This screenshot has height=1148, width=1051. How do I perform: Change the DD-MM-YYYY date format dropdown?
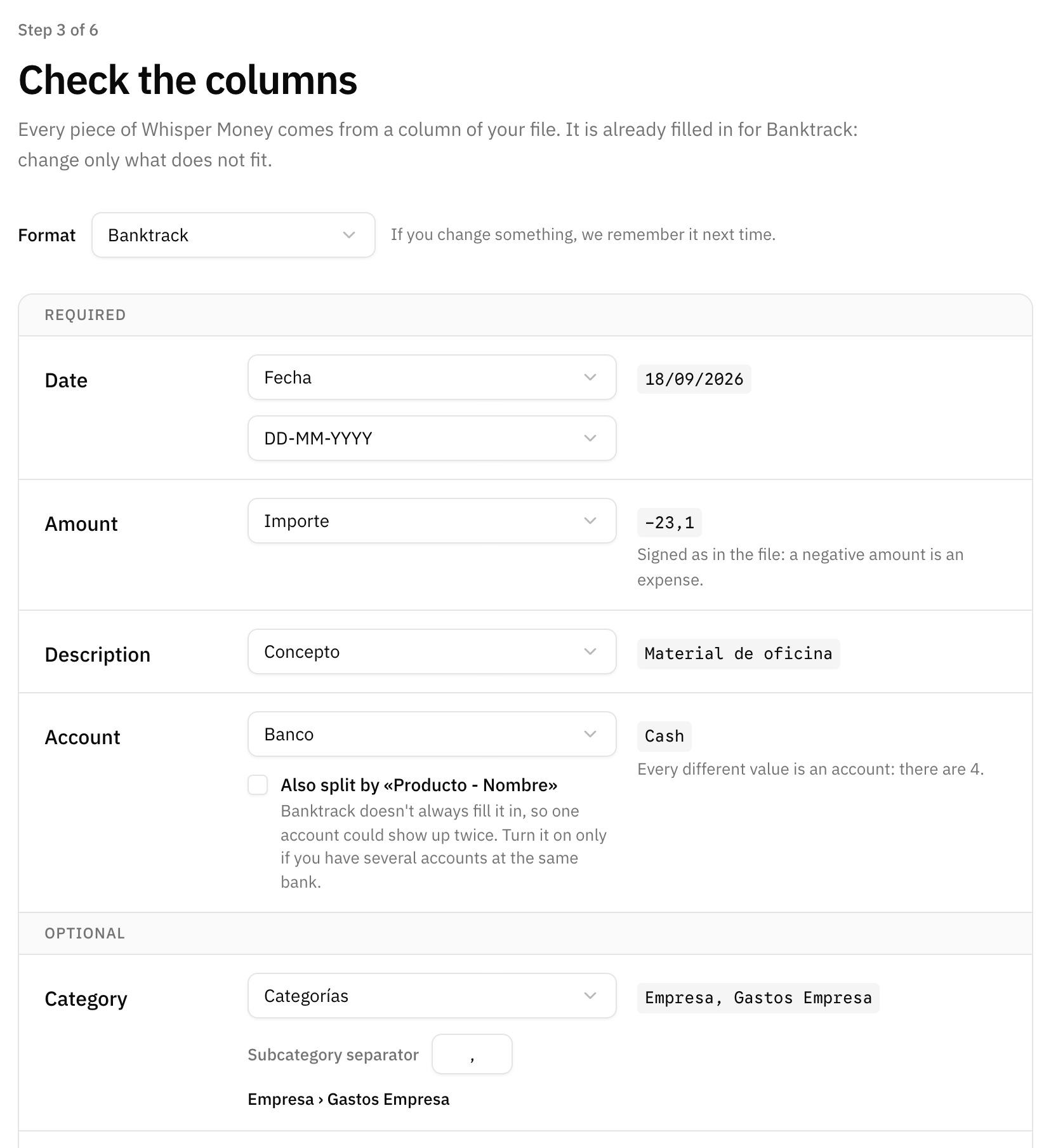pyautogui.click(x=432, y=438)
